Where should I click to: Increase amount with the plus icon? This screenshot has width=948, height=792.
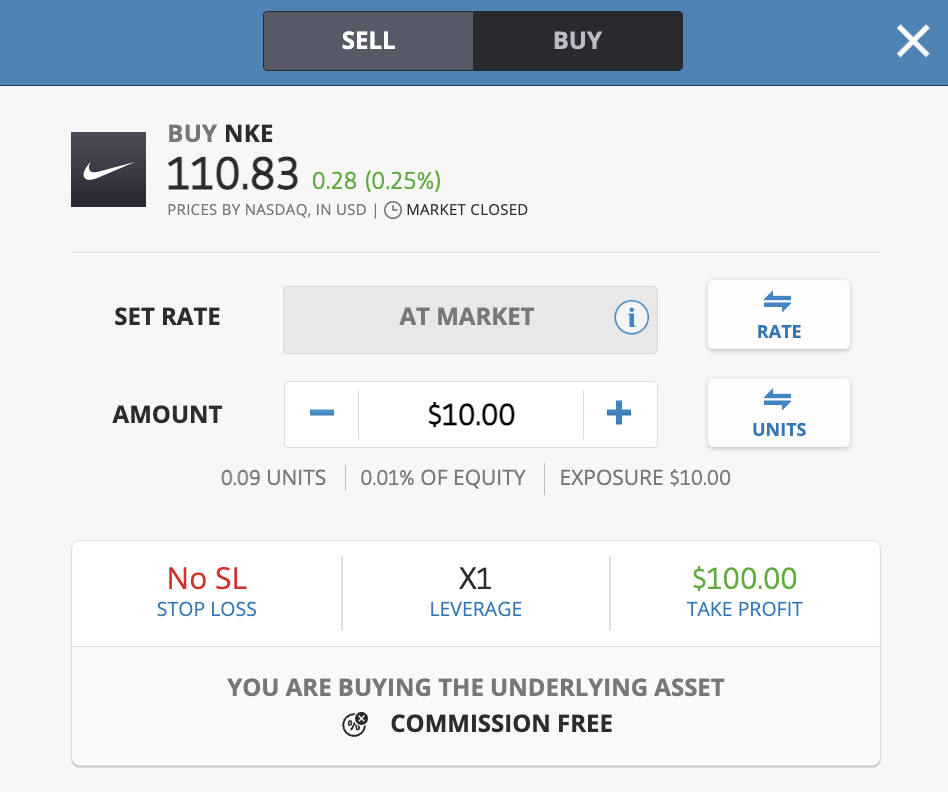(620, 413)
